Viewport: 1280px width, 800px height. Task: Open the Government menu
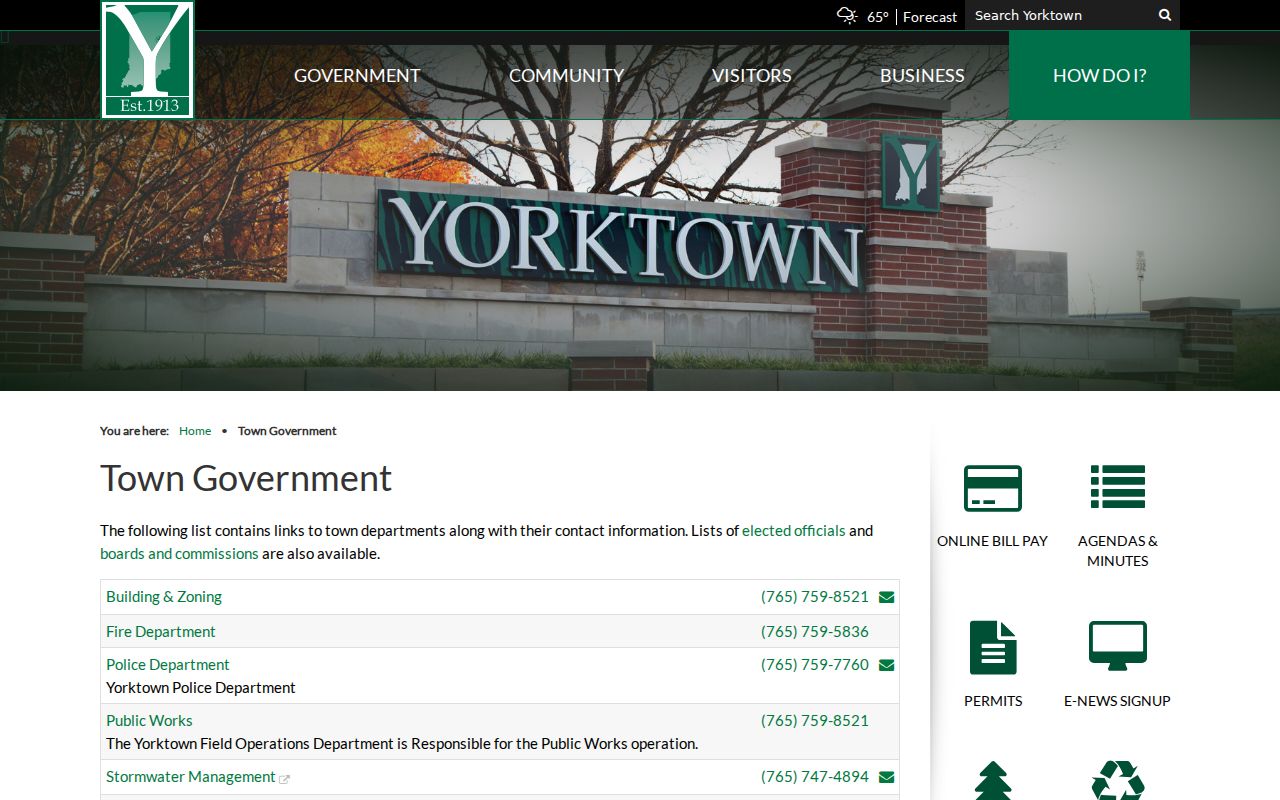(x=357, y=75)
